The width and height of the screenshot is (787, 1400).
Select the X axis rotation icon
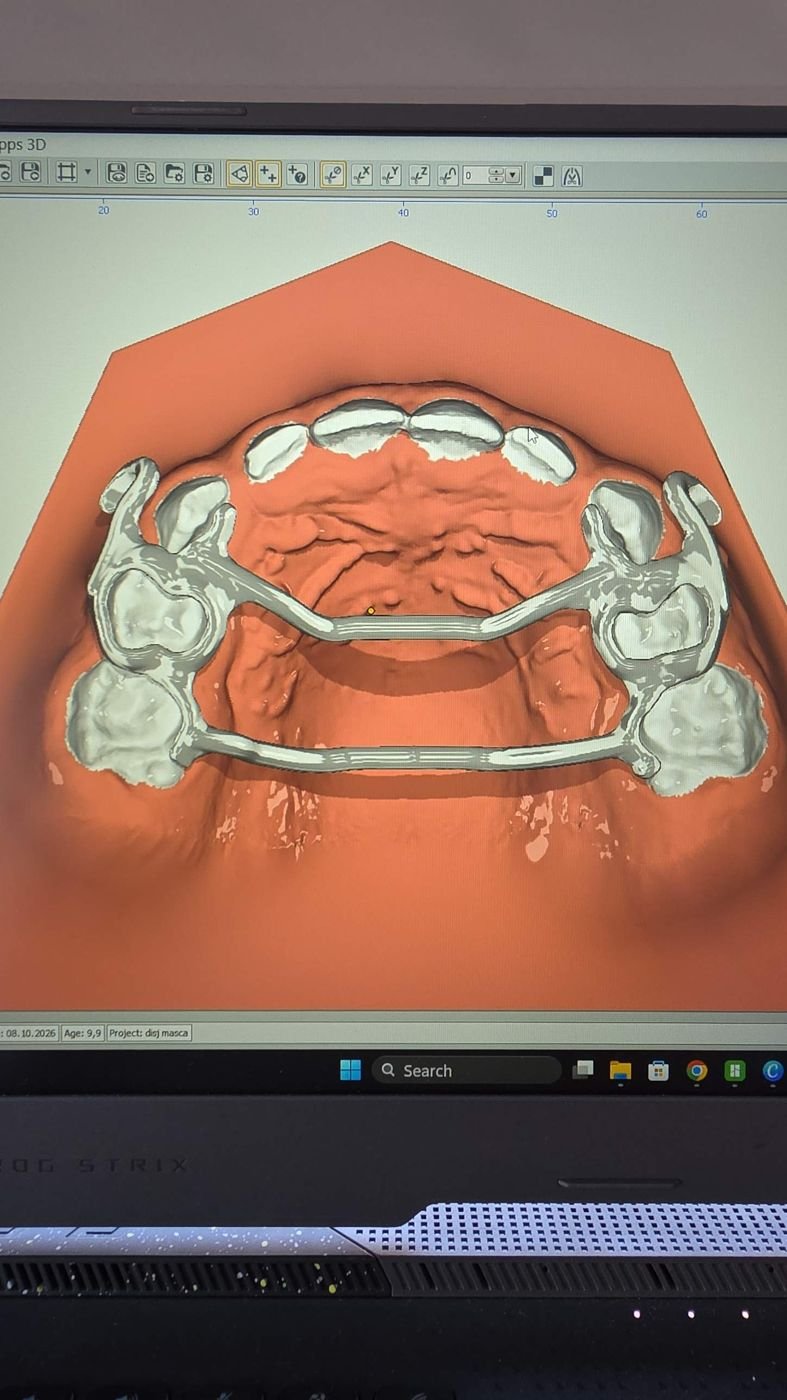(x=362, y=175)
